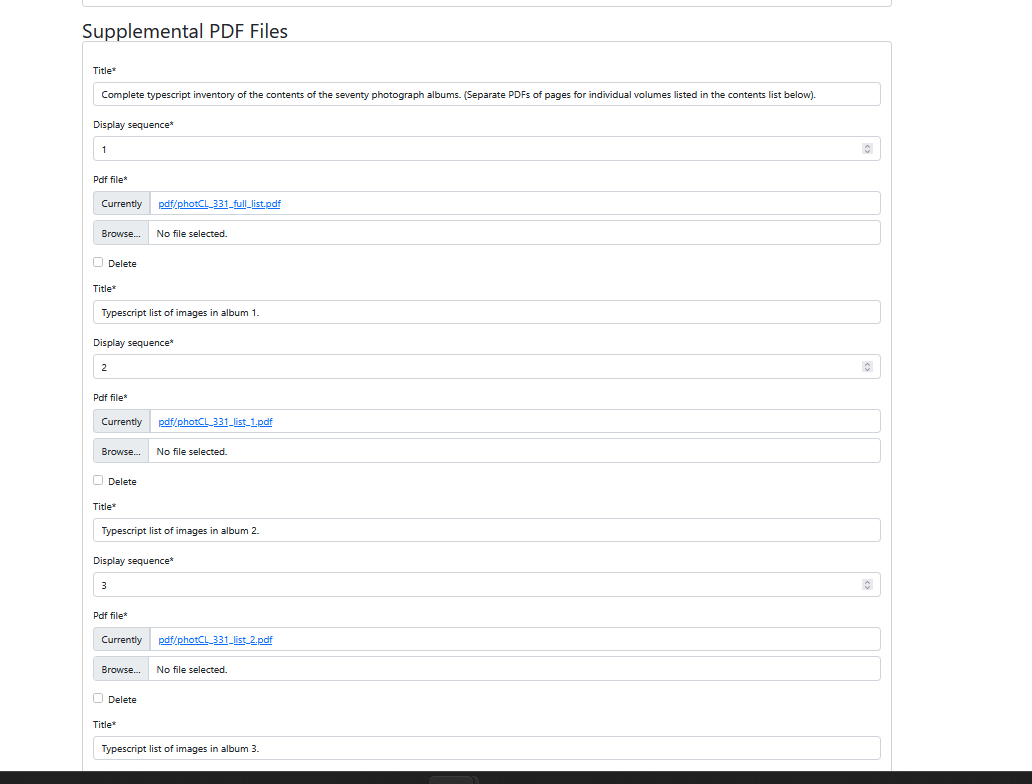Increment the third Display sequence value
The height and width of the screenshot is (784, 1032).
867,581
